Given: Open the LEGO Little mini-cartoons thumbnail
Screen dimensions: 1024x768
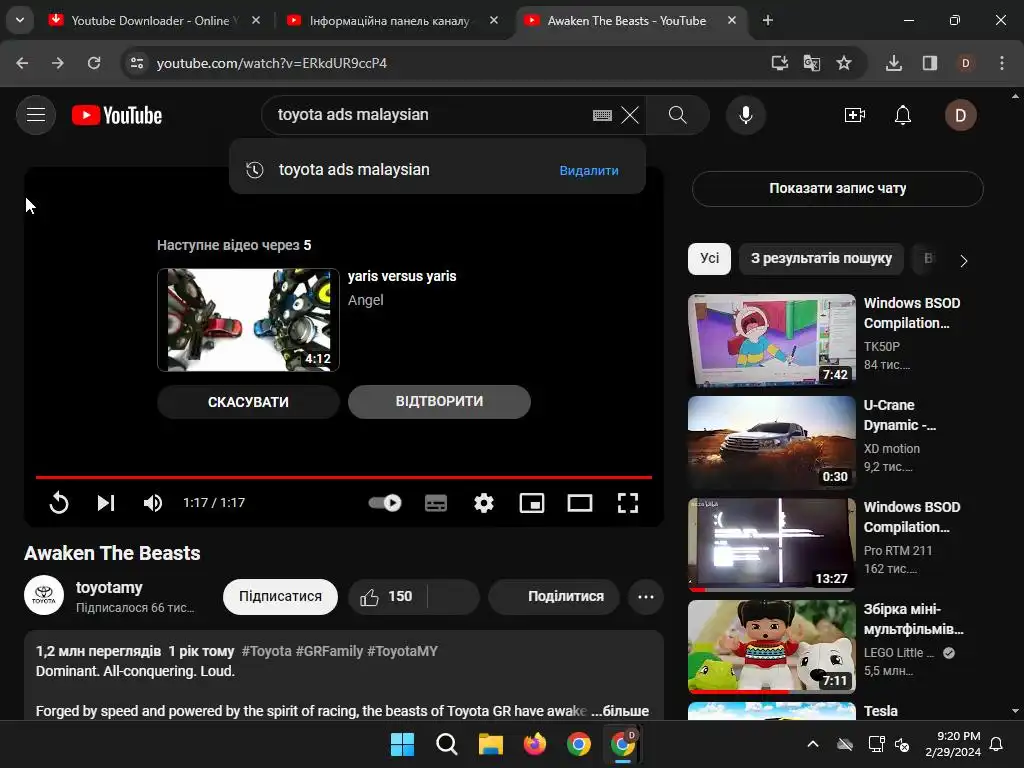Looking at the screenshot, I should [771, 647].
